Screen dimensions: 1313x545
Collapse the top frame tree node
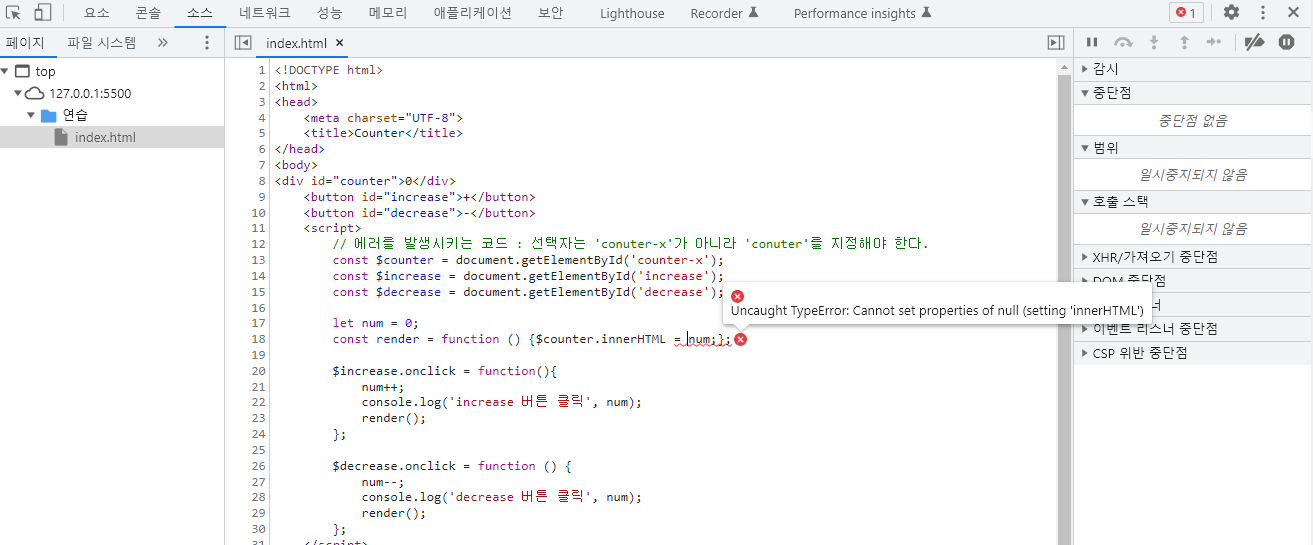pos(6,71)
